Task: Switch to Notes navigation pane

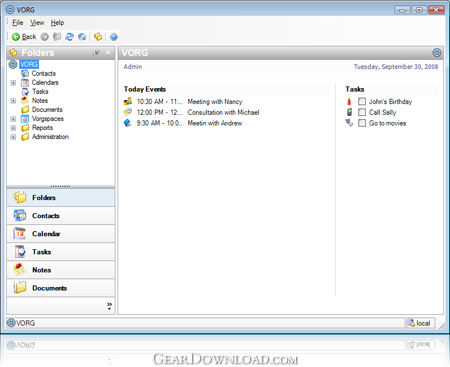Action: [x=61, y=270]
